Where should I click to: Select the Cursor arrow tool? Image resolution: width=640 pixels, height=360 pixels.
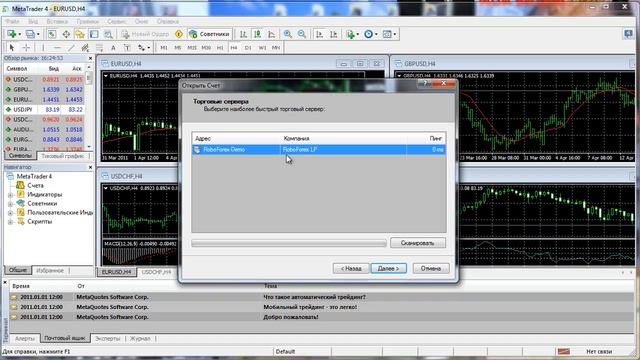point(11,48)
